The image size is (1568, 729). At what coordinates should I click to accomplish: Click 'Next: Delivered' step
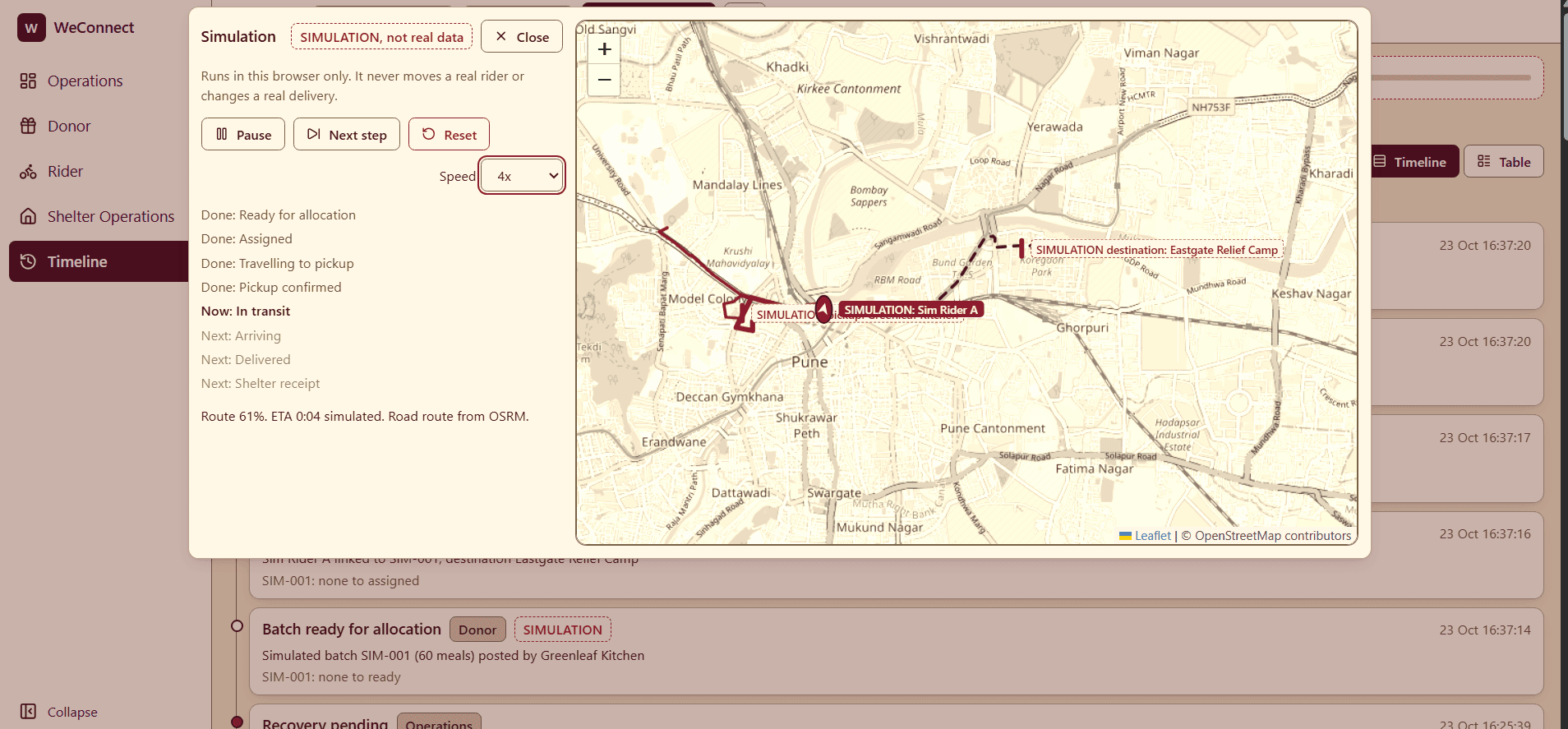click(x=246, y=360)
